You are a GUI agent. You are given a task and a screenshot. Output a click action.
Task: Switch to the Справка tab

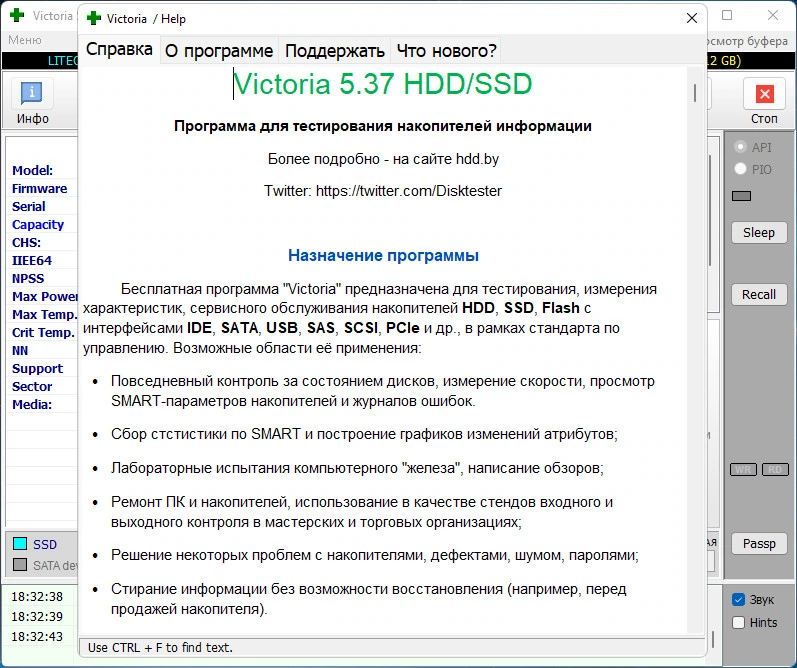point(119,49)
